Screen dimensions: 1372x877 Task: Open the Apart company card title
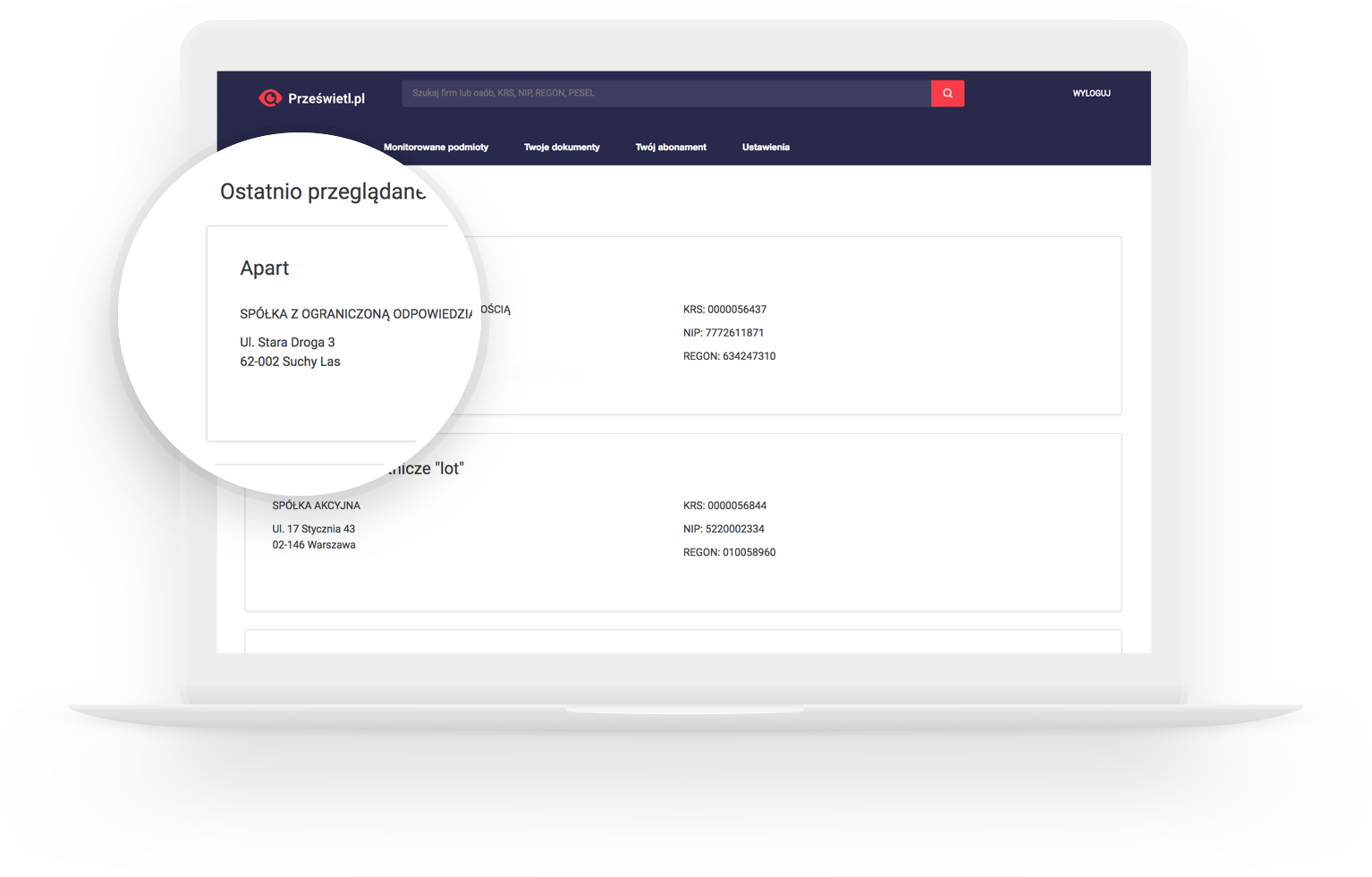tap(265, 268)
